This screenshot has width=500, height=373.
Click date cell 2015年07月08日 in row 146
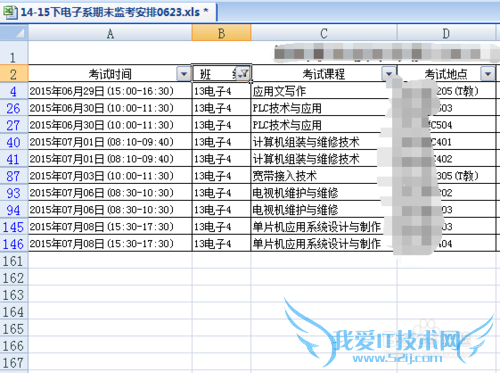pos(110,244)
